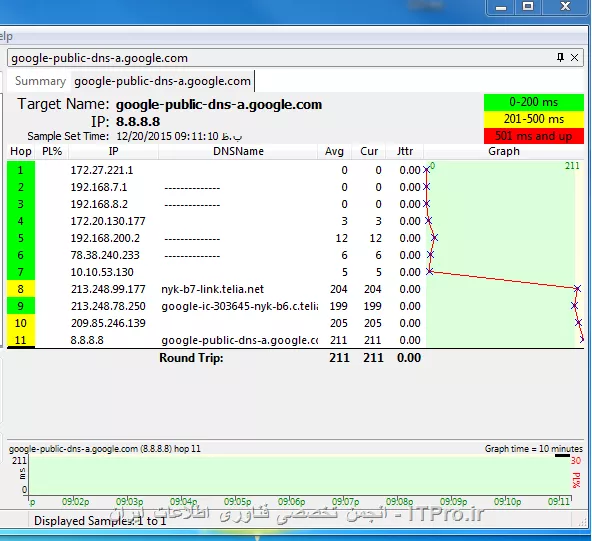The image size is (592, 541).
Task: Select hop 7 number cell
Action: point(21,272)
